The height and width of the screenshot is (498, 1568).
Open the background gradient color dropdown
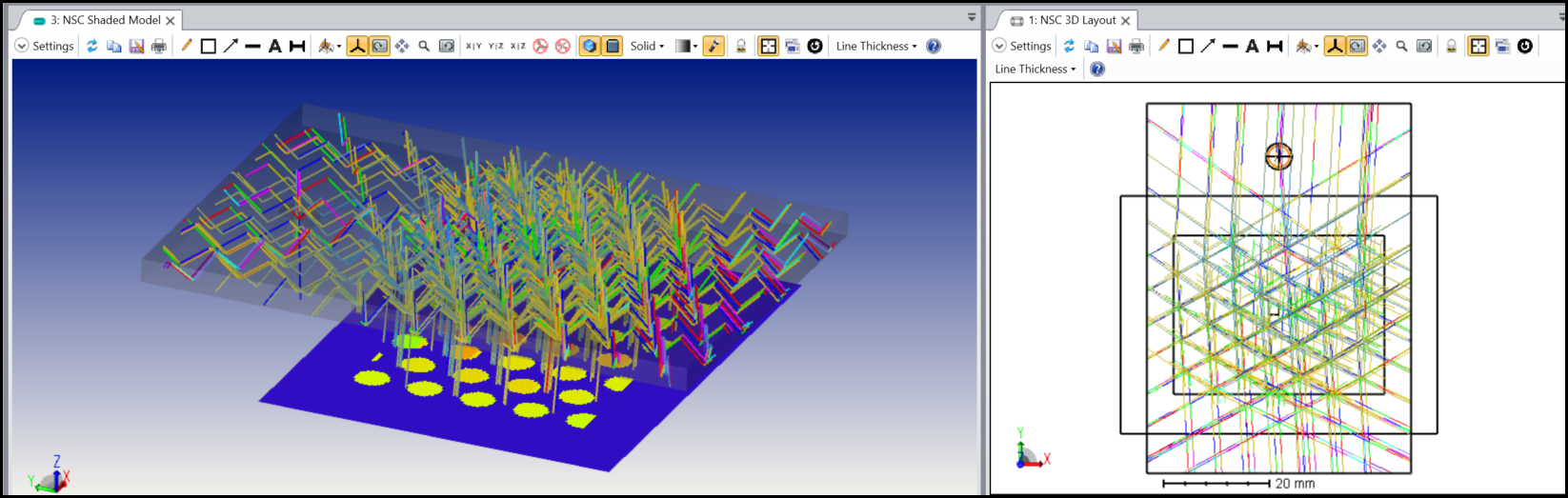686,46
